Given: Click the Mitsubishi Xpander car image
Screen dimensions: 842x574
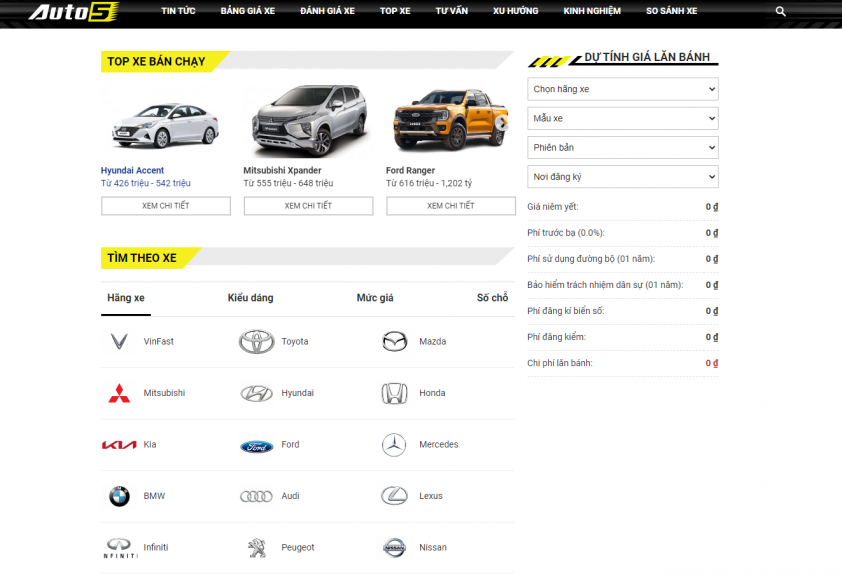Looking at the screenshot, I should coord(309,120).
